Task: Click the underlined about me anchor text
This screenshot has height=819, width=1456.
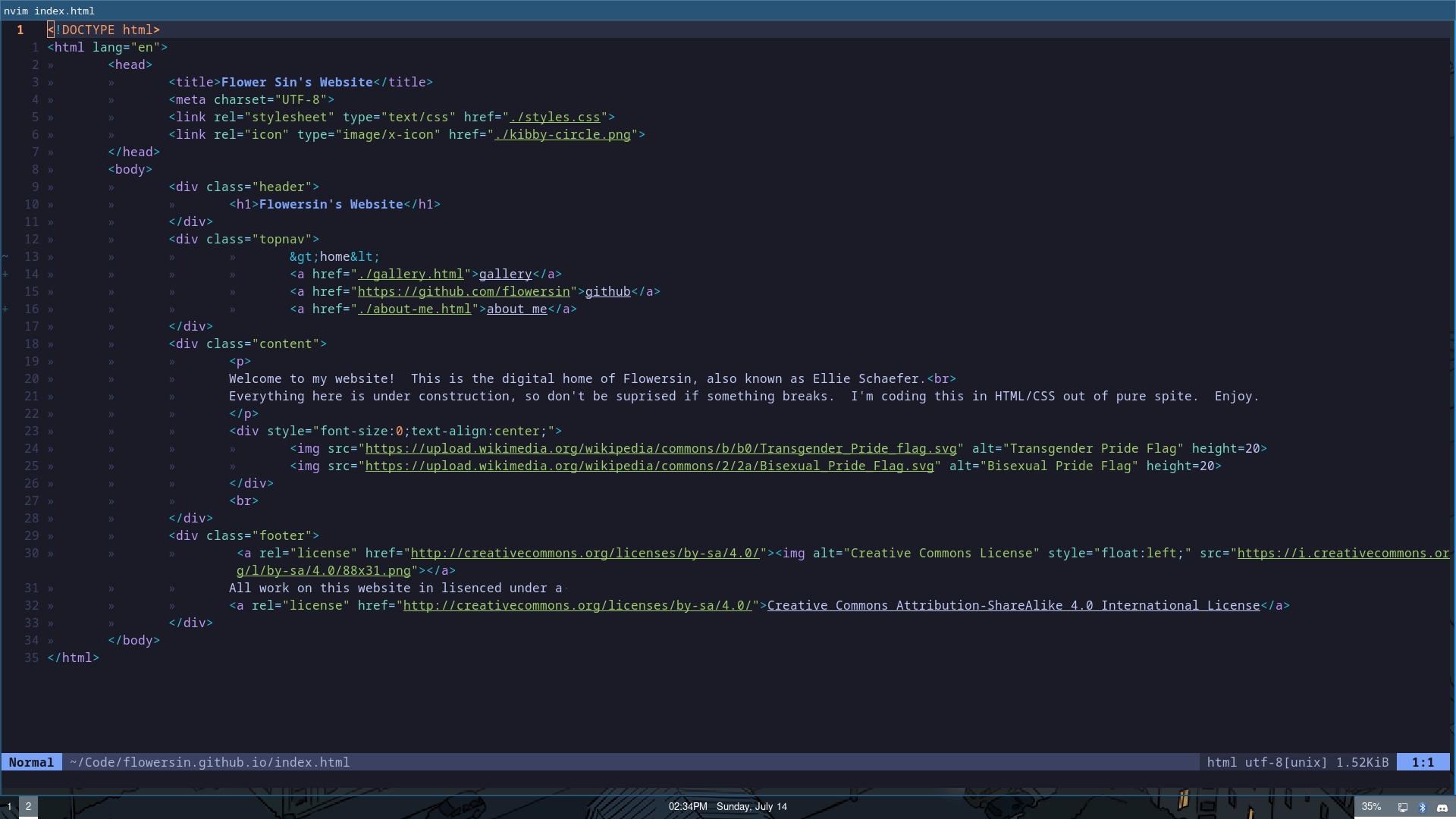Action: [516, 309]
